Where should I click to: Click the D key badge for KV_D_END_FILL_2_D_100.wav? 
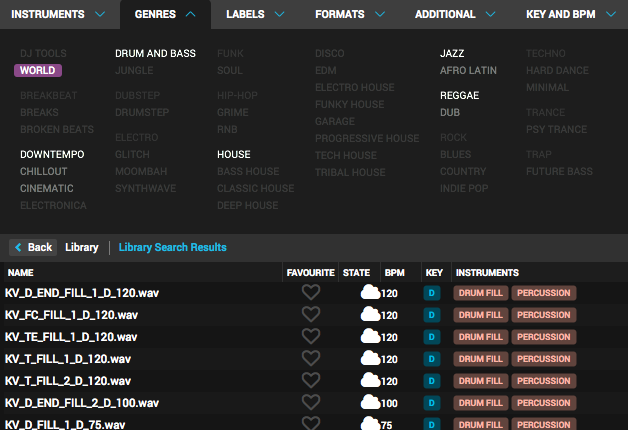(x=432, y=403)
